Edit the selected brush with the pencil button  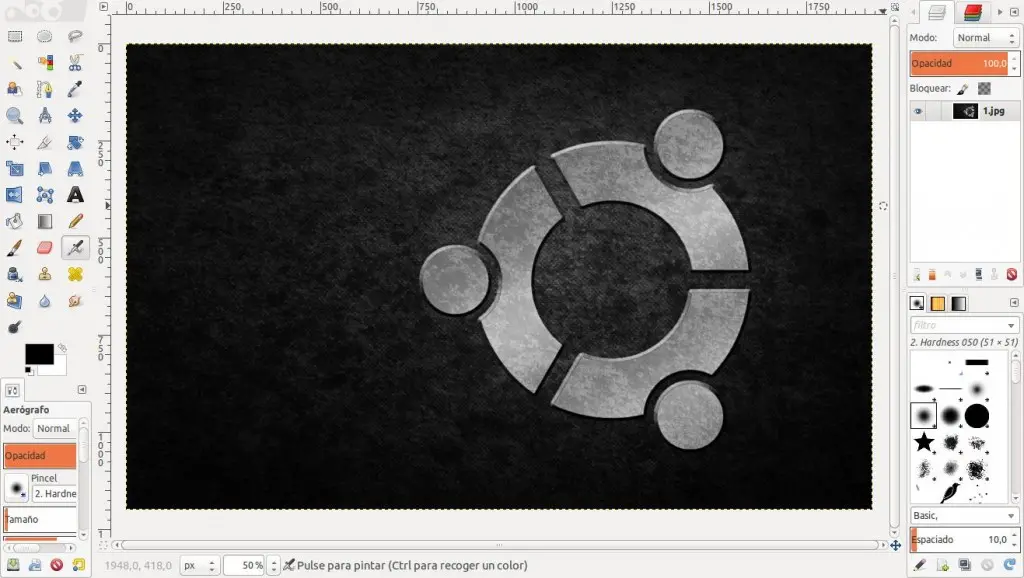tap(920, 565)
